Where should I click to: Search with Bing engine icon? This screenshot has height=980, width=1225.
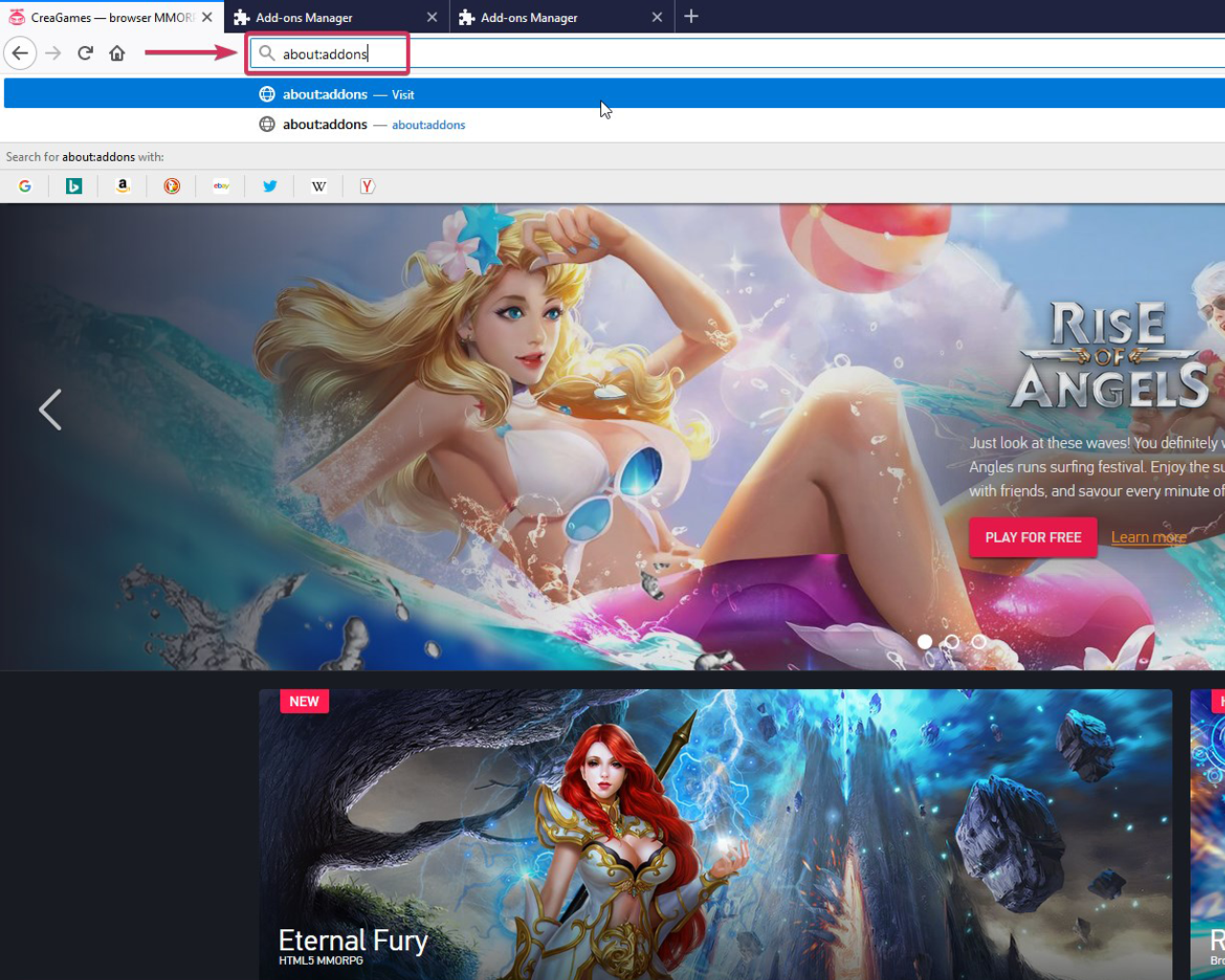tap(74, 187)
